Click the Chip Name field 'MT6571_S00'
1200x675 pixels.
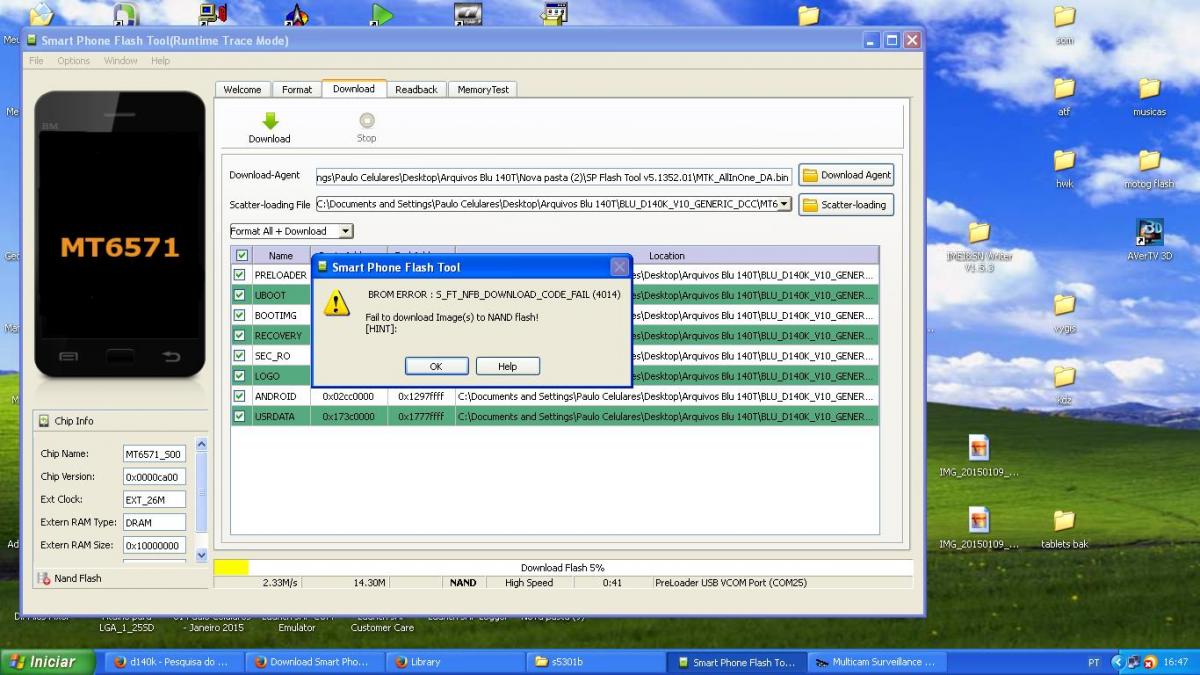154,454
